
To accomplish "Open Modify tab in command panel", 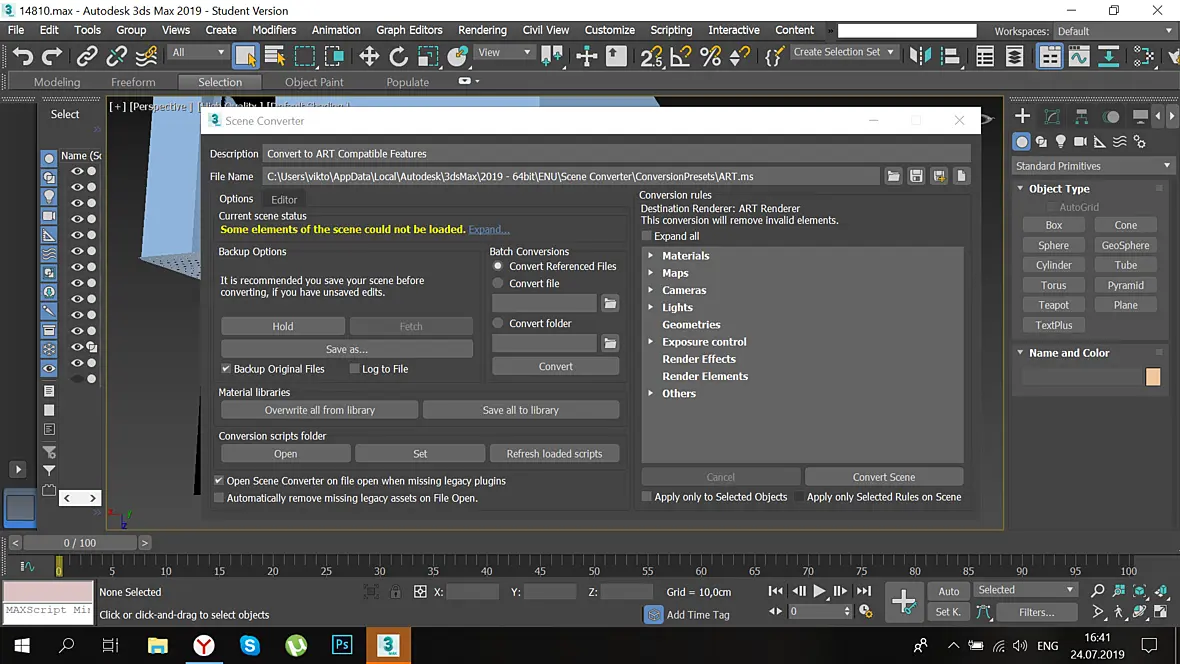I will (x=1052, y=116).
